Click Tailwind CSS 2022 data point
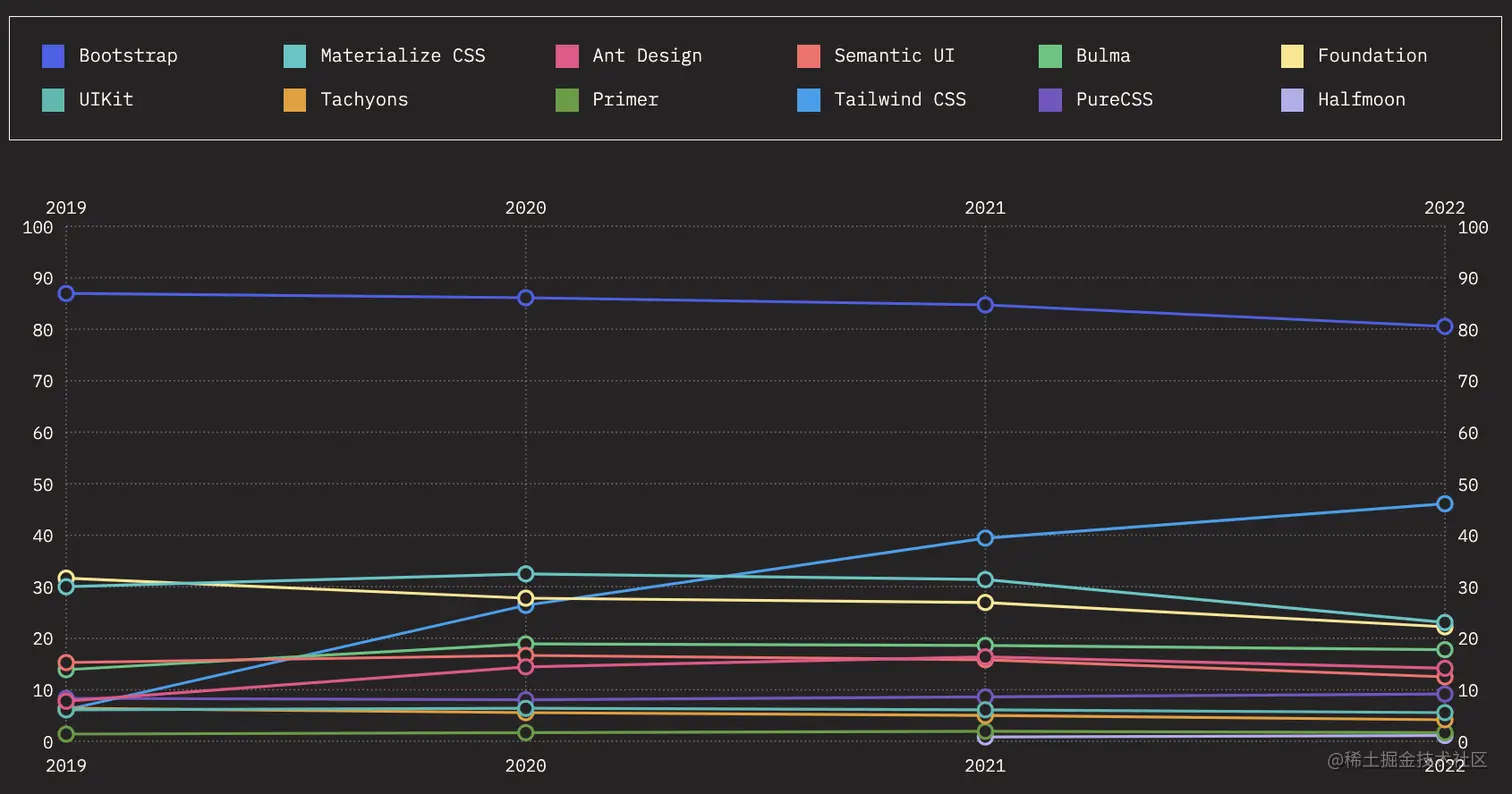 point(1445,504)
